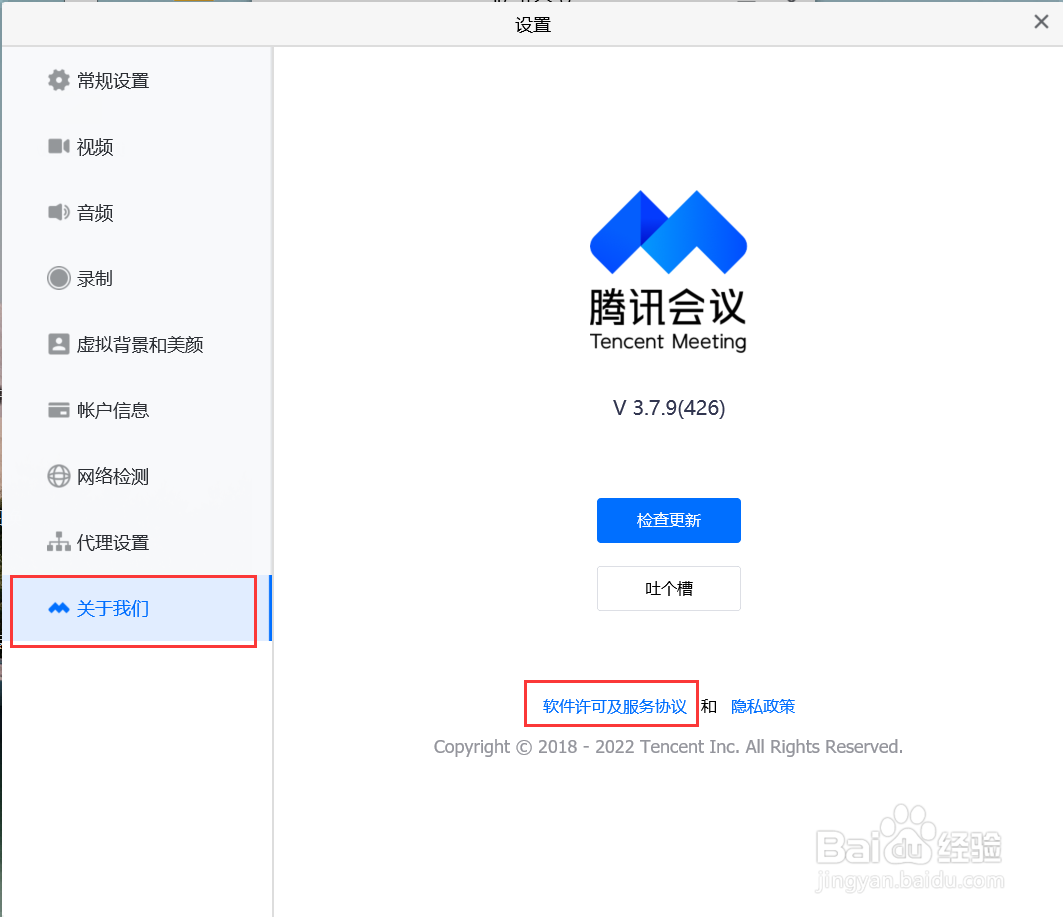Open the 常规设置 settings tab
The height and width of the screenshot is (917, 1063).
137,81
